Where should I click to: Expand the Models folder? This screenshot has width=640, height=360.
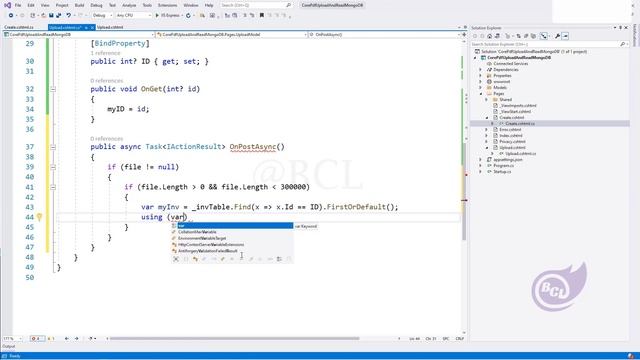[481, 88]
